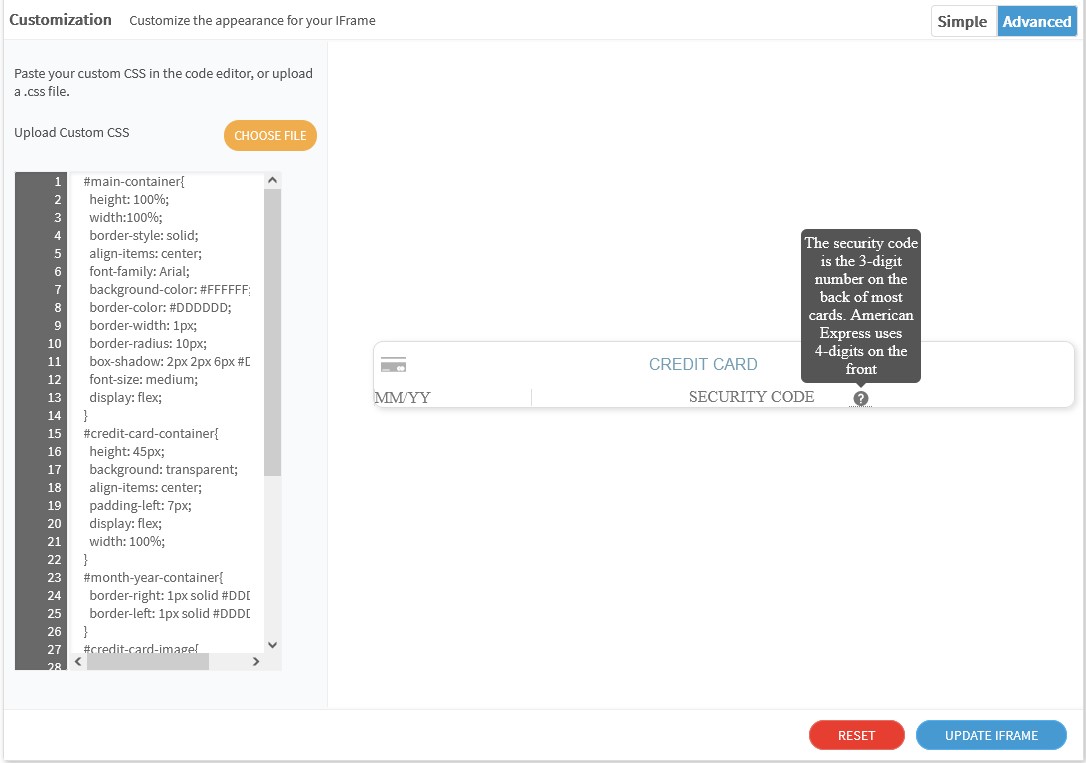Switch to Advanced customization mode

(x=1036, y=22)
